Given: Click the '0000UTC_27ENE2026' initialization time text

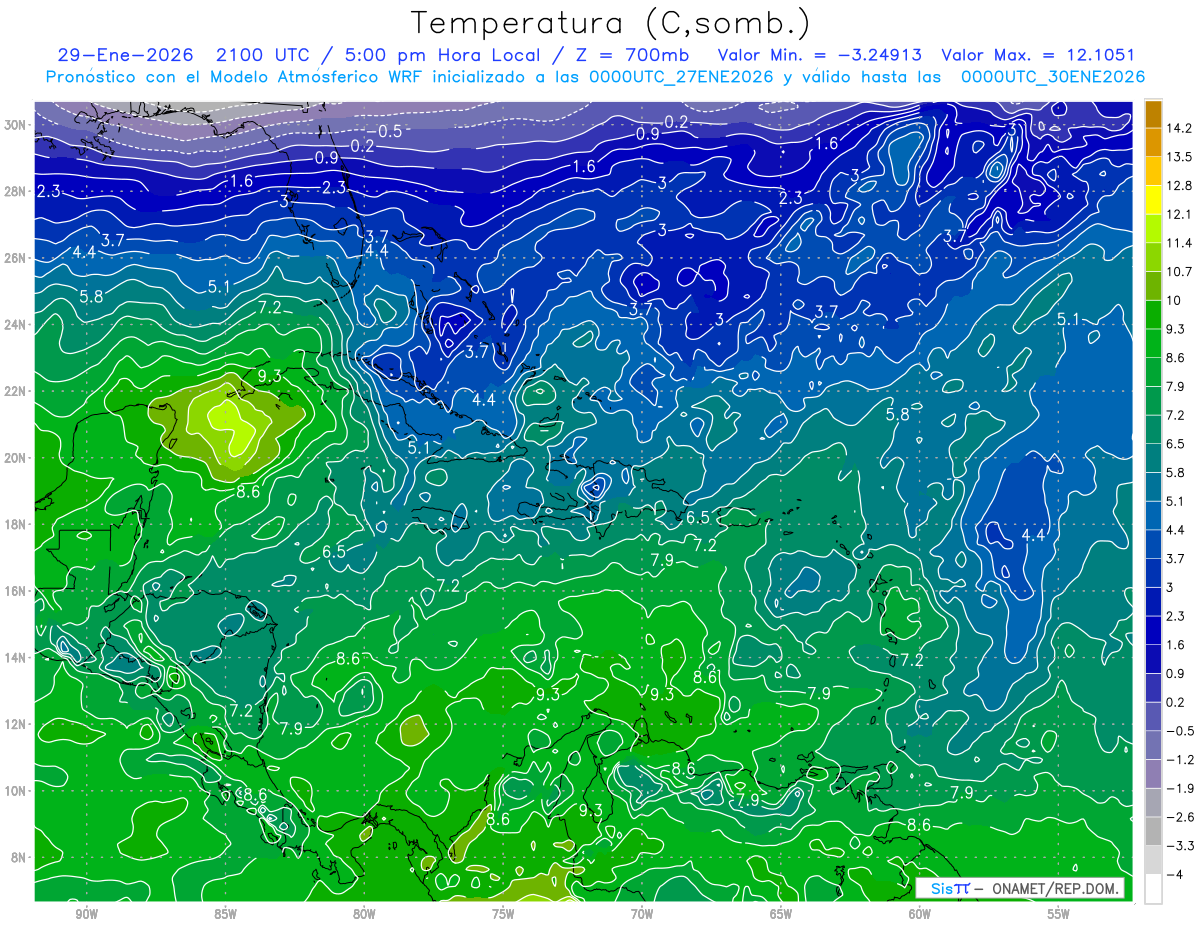Looking at the screenshot, I should [681, 77].
